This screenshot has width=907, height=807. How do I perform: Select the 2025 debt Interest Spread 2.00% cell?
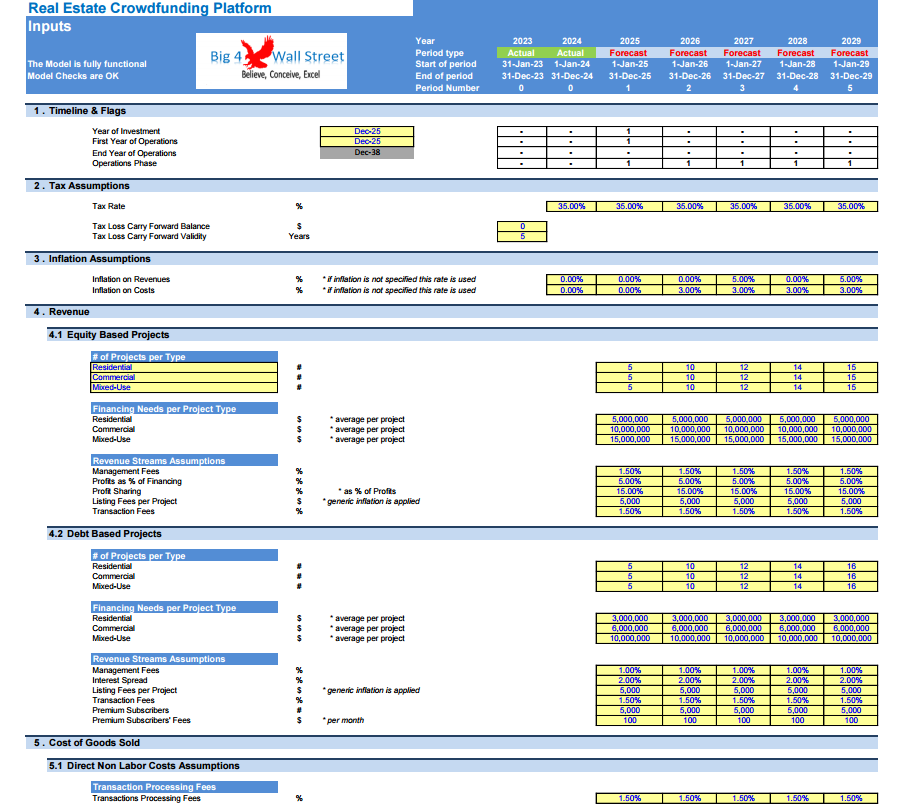click(x=629, y=680)
